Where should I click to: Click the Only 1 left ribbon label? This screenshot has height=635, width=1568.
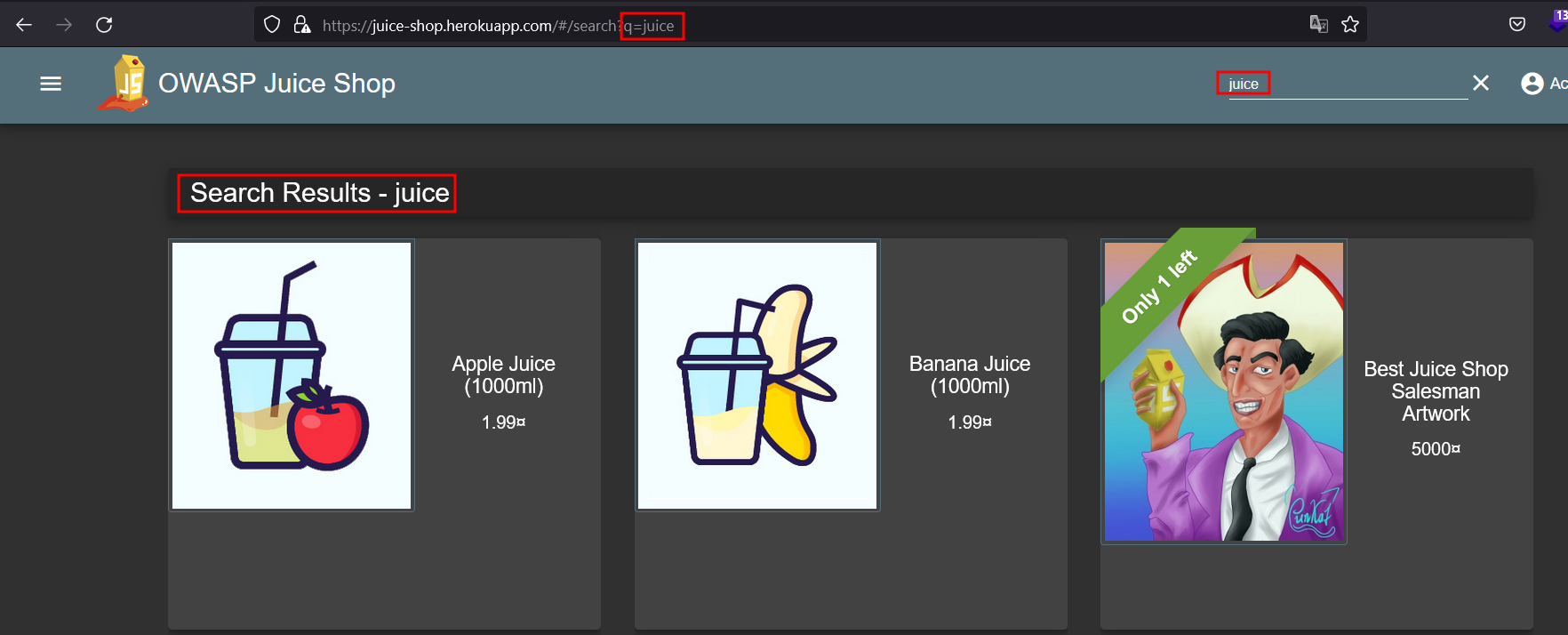1159,287
